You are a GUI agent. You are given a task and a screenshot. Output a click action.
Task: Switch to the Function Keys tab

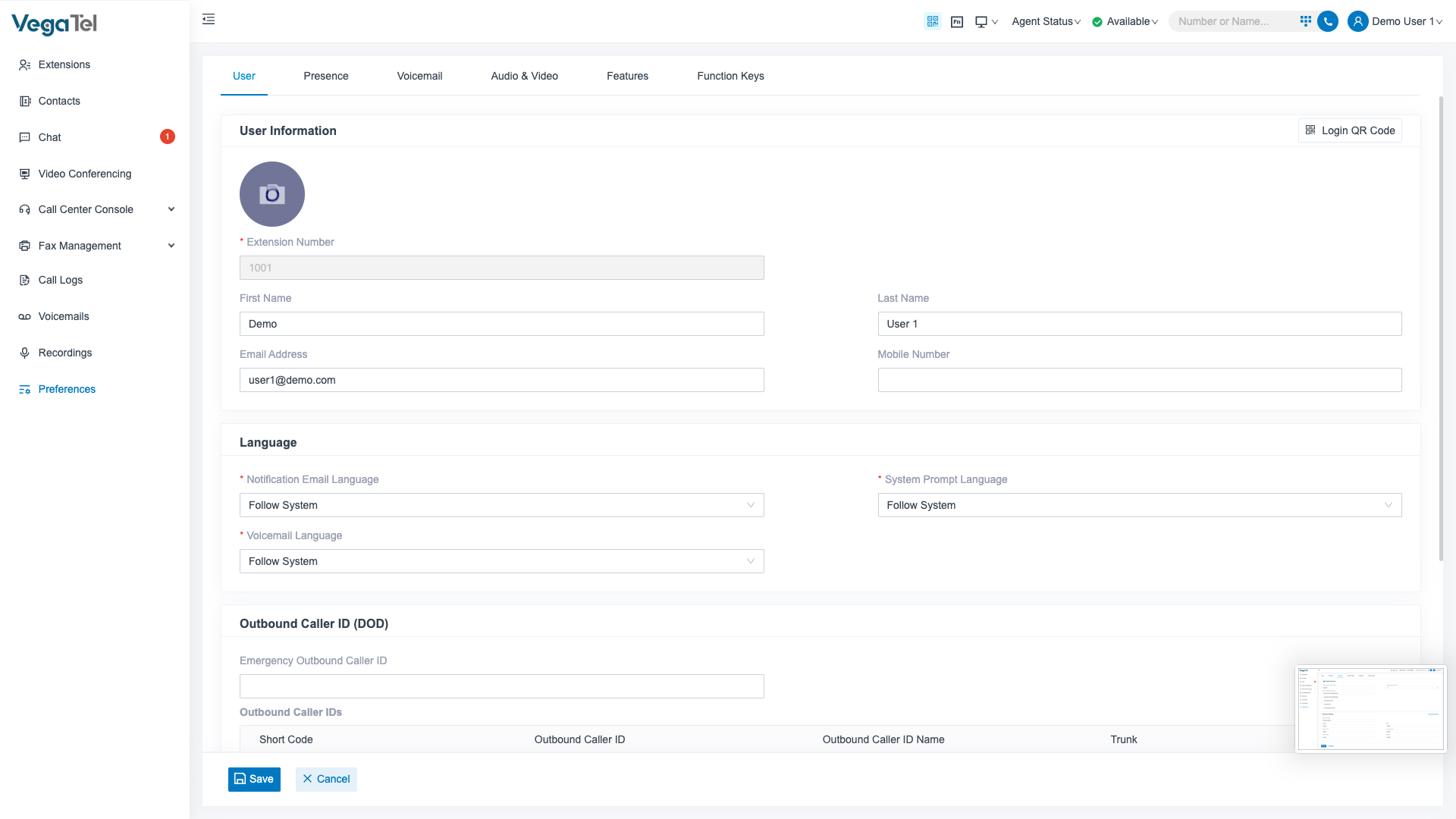[730, 76]
